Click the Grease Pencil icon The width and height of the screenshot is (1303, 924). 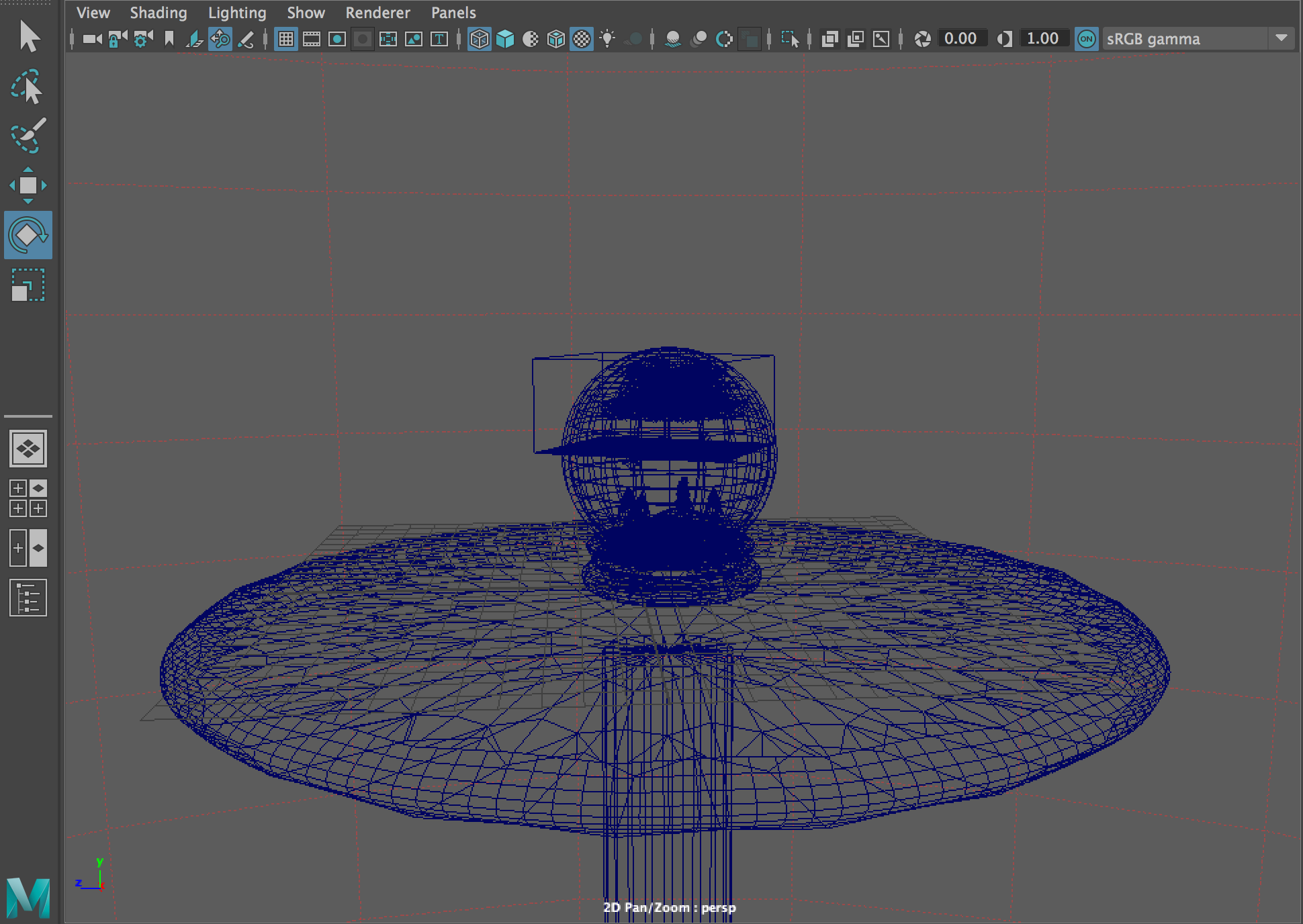click(246, 39)
